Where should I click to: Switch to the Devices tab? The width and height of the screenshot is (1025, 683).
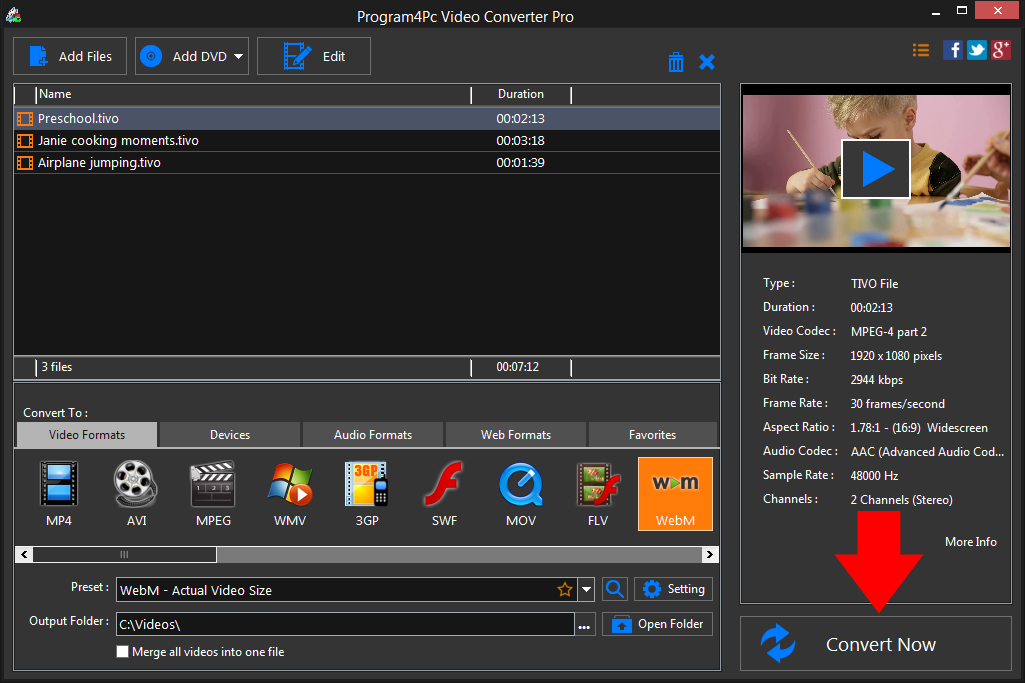pos(229,435)
